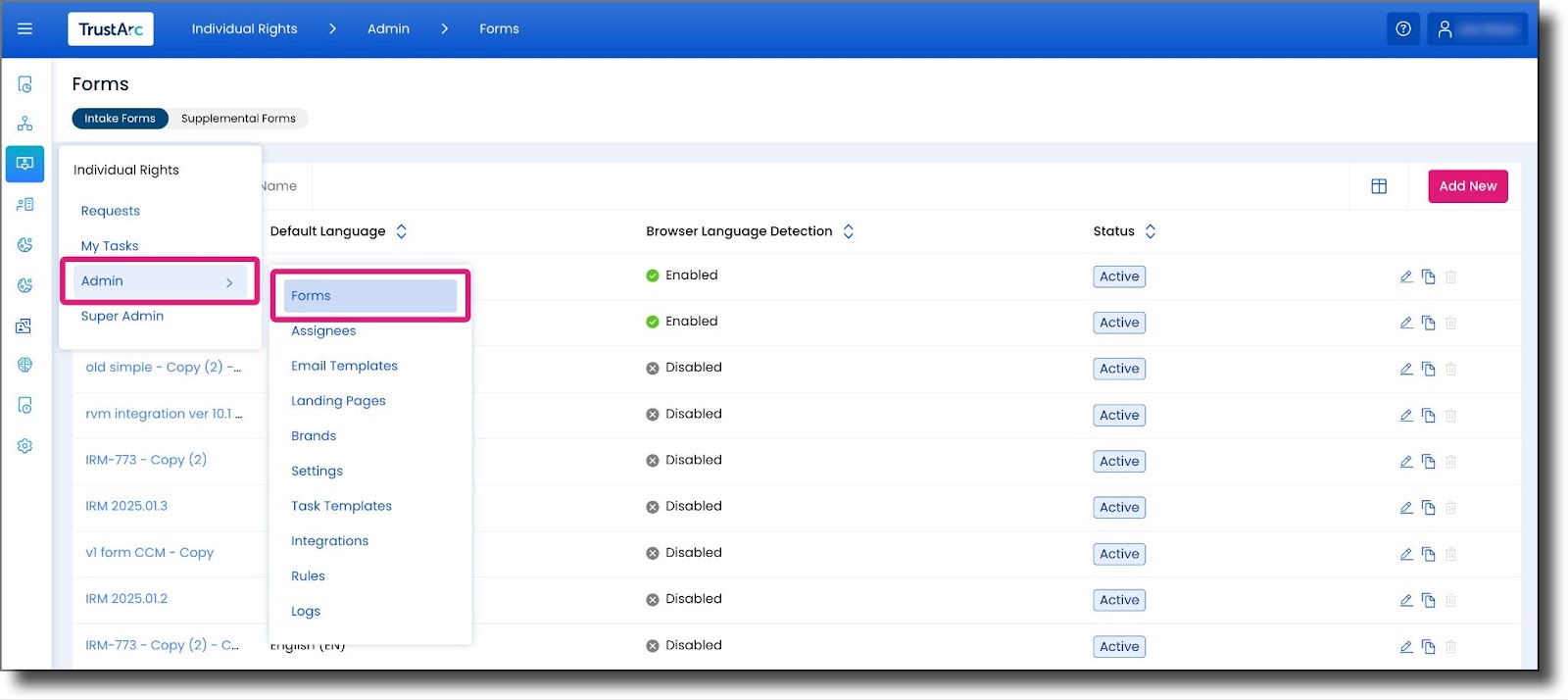
Task: Go to Individual Rights breadcrumb
Action: (244, 28)
